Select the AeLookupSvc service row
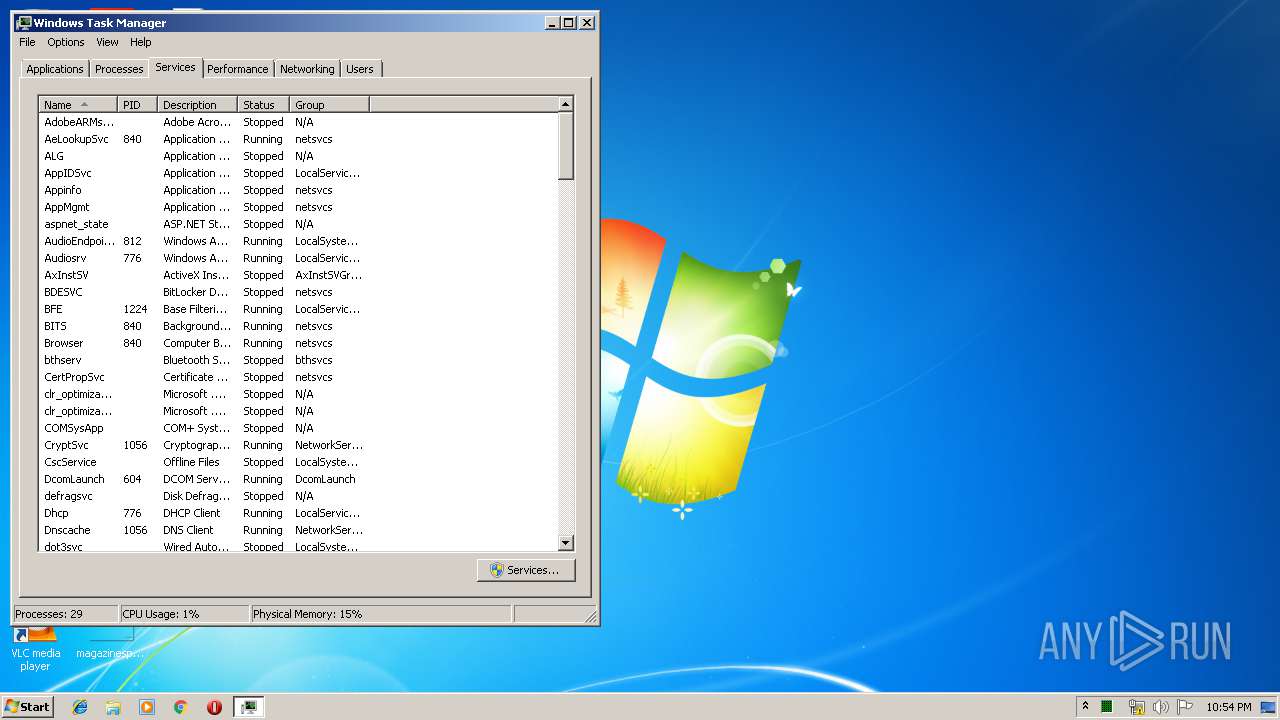Screen dimensions: 1280x720 point(299,139)
